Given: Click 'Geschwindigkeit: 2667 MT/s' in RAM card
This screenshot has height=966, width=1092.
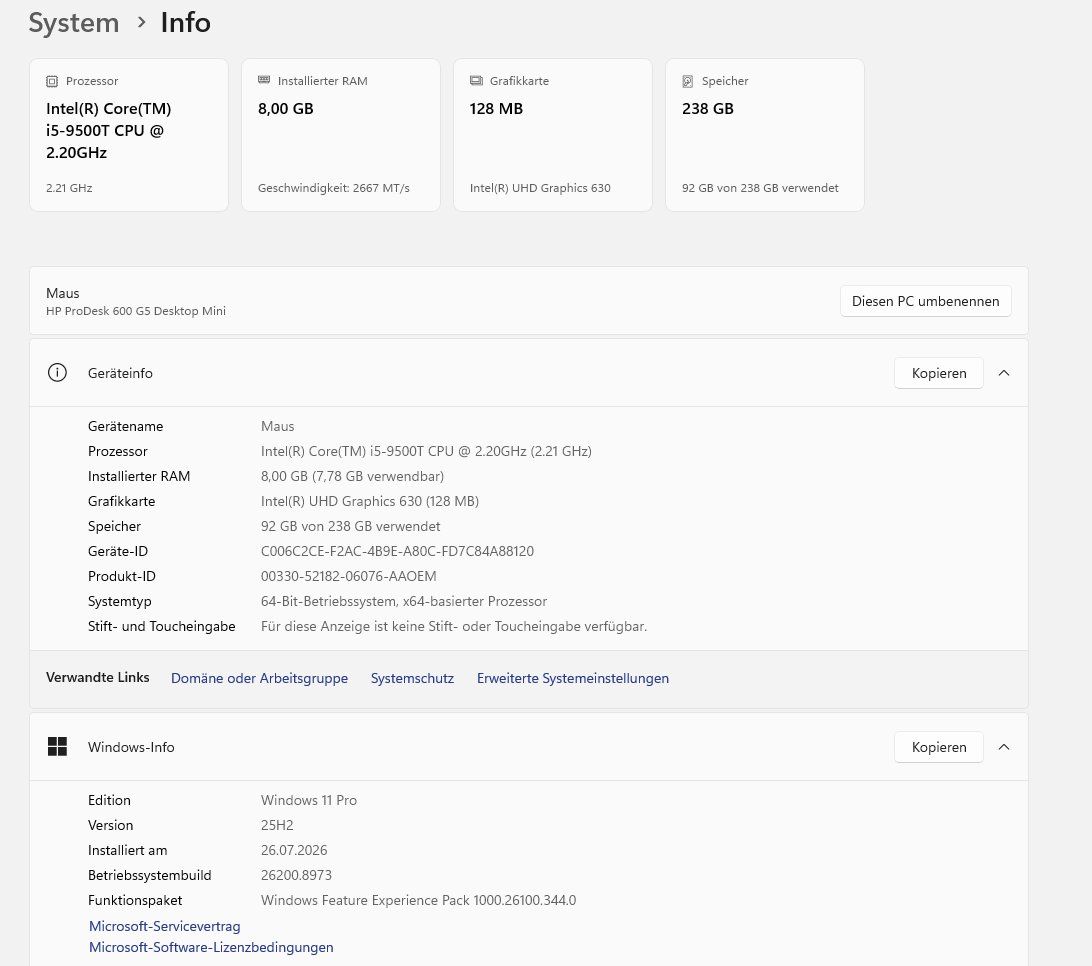Looking at the screenshot, I should tap(334, 188).
